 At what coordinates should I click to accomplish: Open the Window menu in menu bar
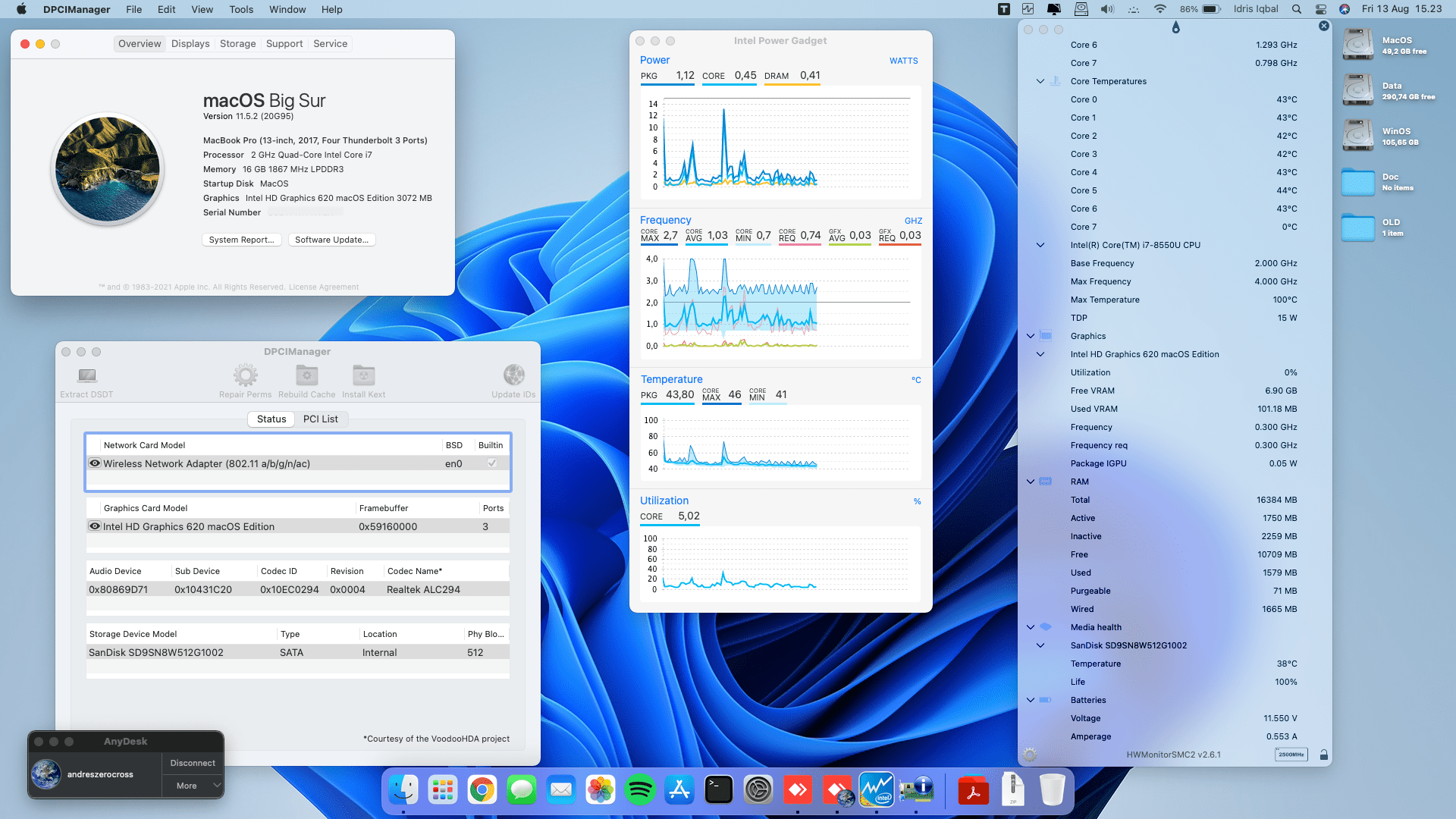287,9
